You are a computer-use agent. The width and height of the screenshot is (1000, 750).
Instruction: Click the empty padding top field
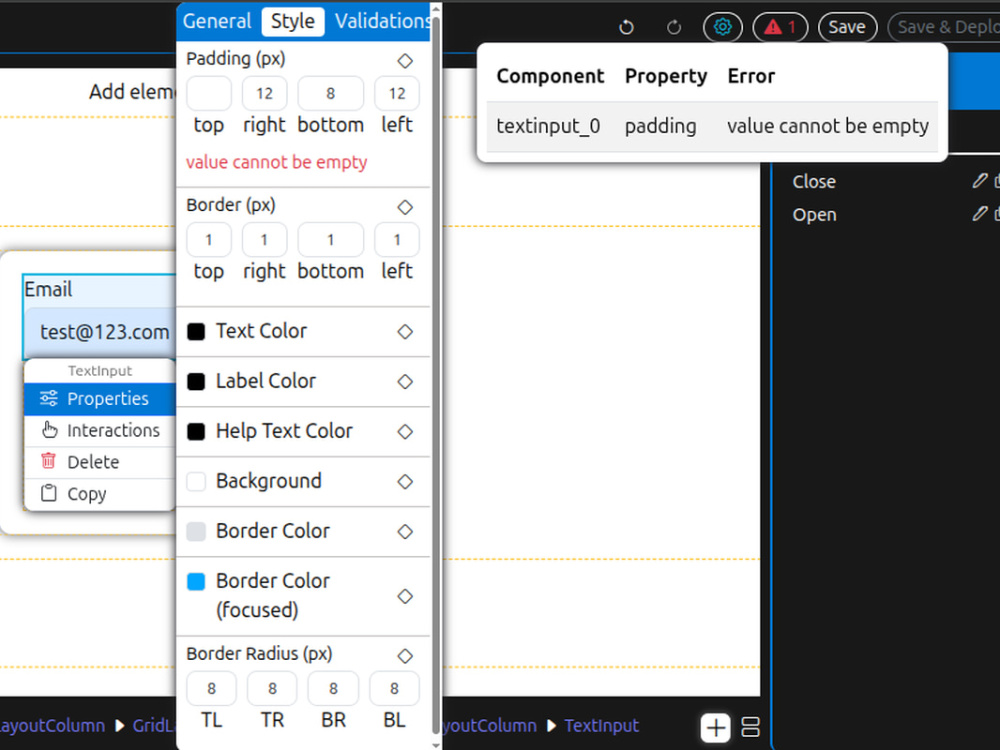[209, 94]
